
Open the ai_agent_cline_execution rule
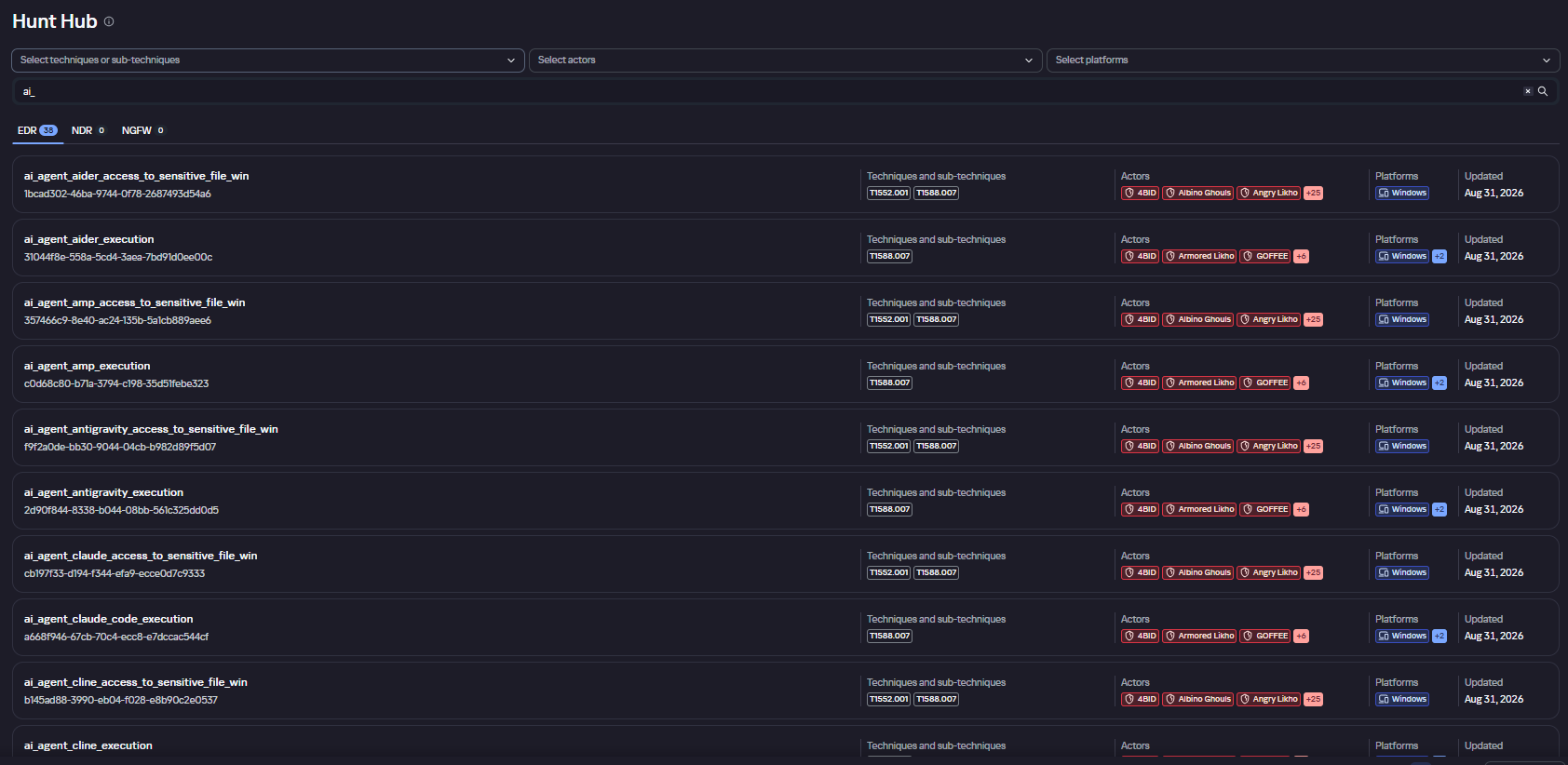(88, 745)
